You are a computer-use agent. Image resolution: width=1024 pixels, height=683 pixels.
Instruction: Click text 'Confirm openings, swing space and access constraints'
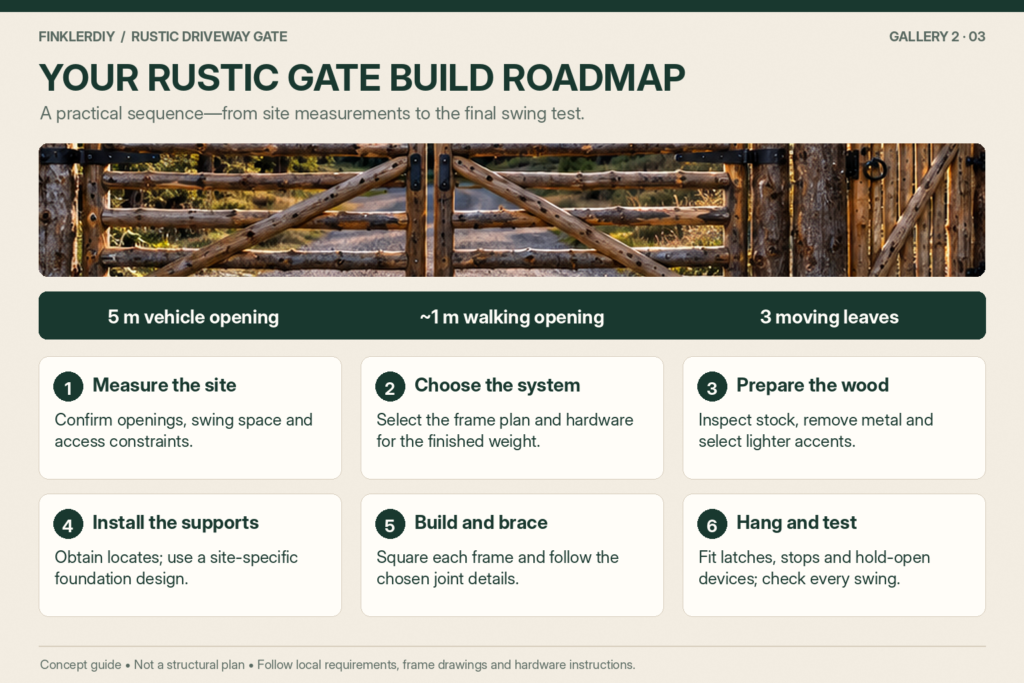184,430
